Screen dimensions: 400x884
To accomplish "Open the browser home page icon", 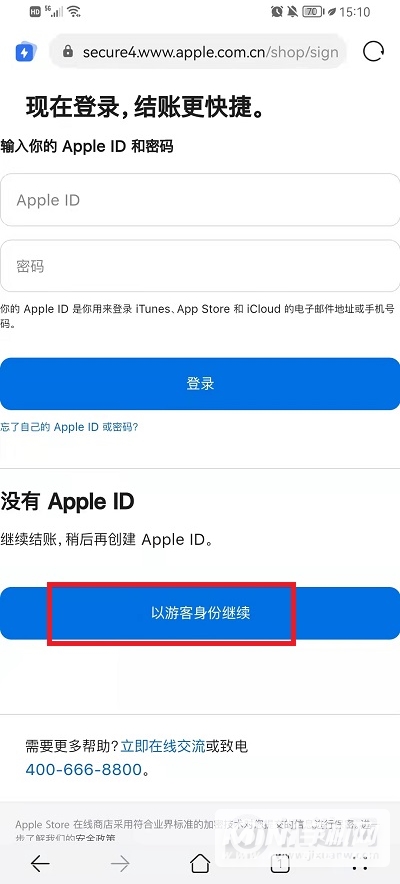I will pyautogui.click(x=199, y=863).
